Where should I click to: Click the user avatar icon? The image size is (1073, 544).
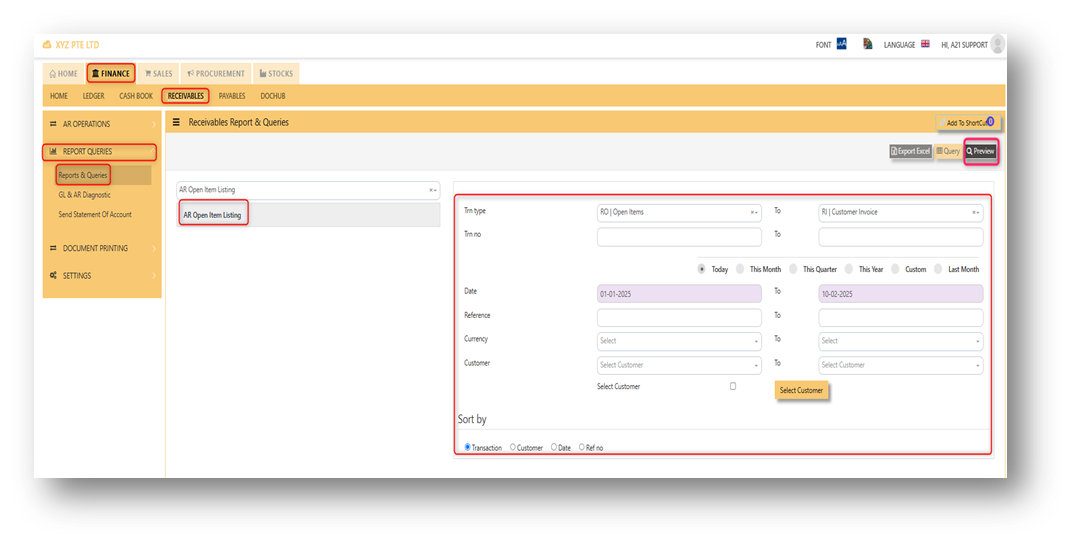click(998, 44)
